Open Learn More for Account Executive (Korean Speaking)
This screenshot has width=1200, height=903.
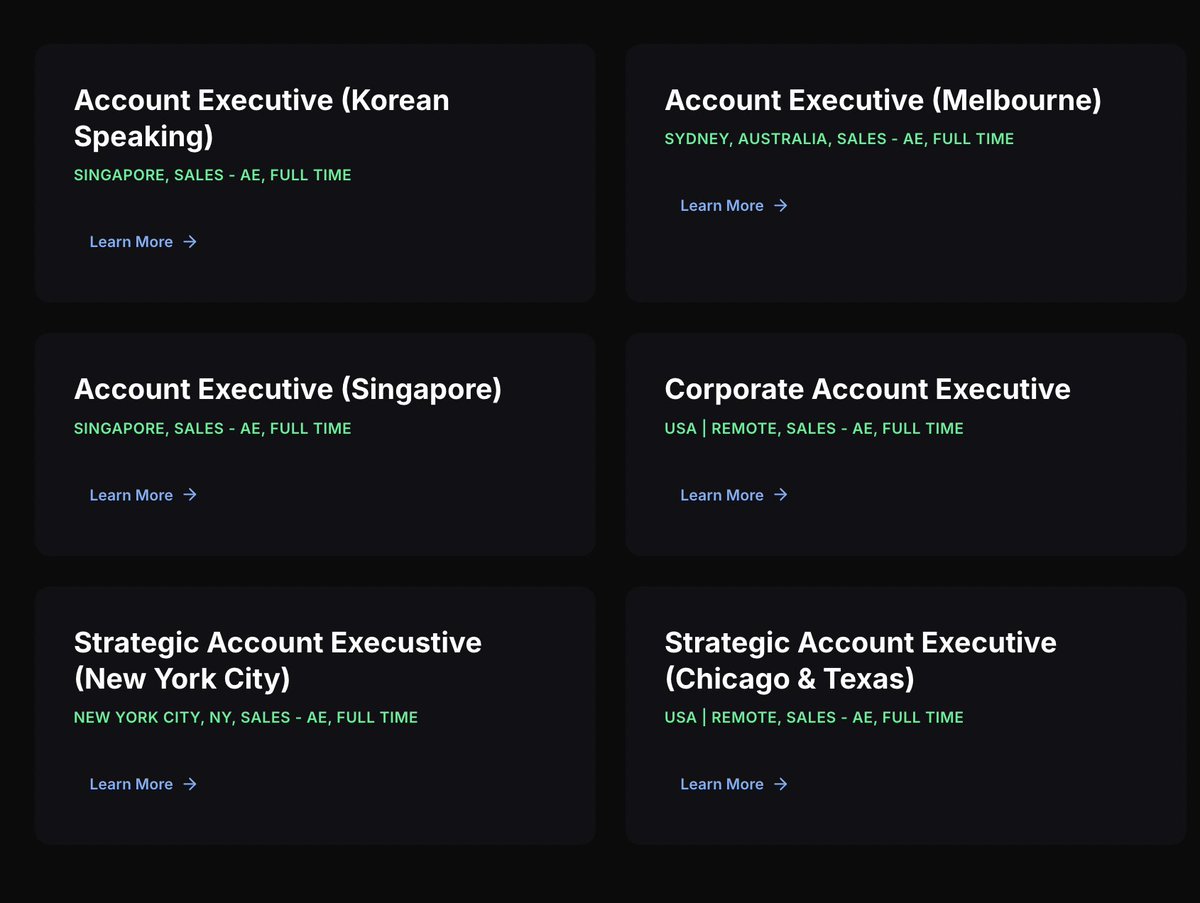tap(143, 242)
